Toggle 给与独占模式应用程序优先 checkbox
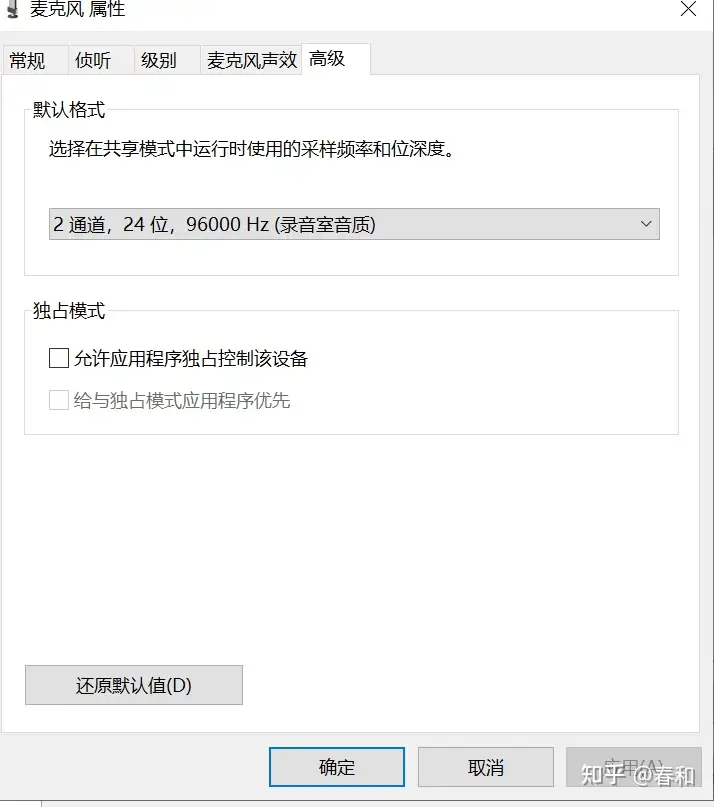The height and width of the screenshot is (807, 714). coord(59,400)
